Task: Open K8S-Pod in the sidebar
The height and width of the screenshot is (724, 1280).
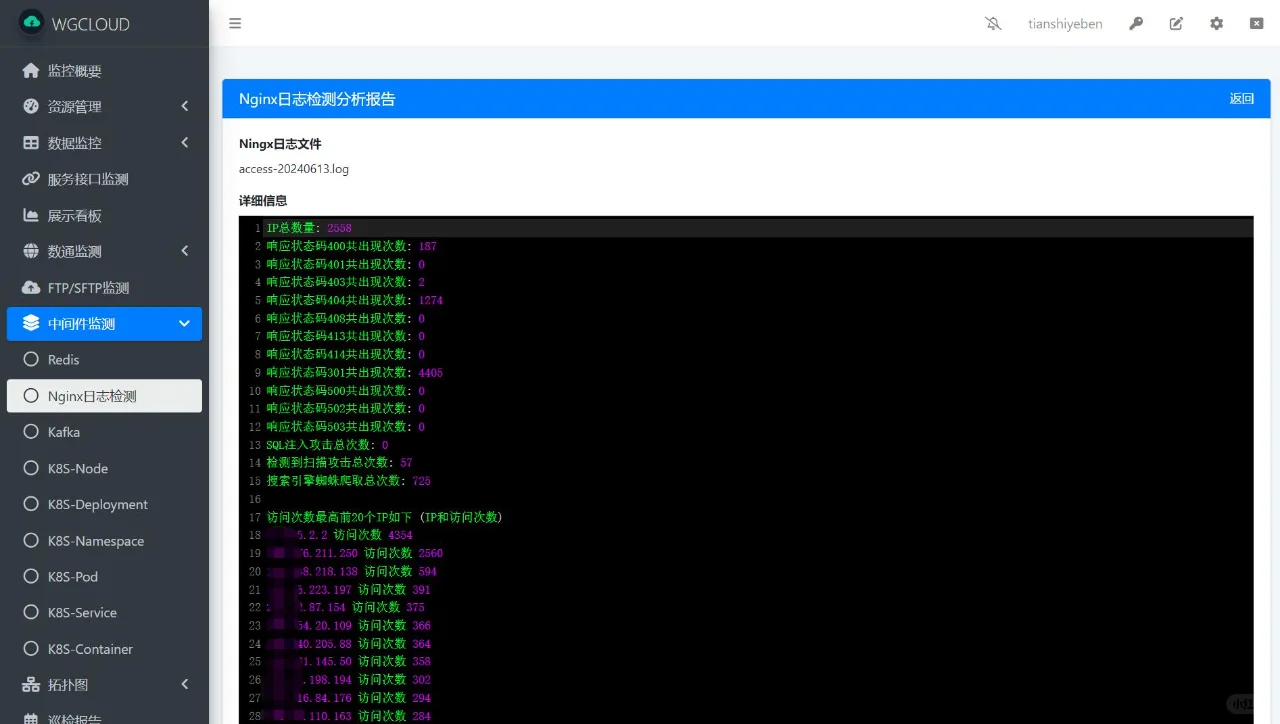Action: point(104,577)
